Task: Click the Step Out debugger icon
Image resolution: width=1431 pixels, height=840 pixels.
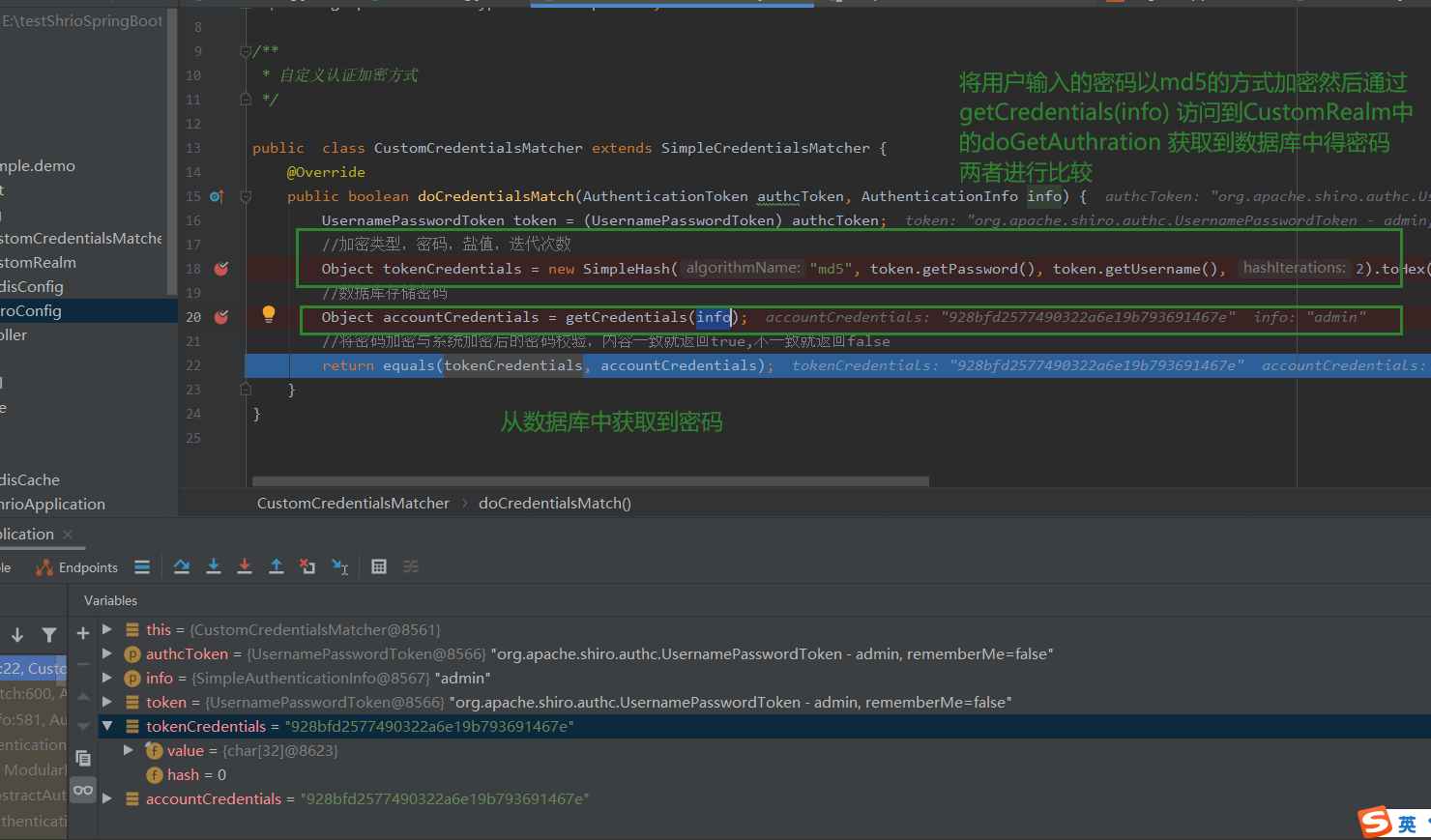Action: point(277,566)
